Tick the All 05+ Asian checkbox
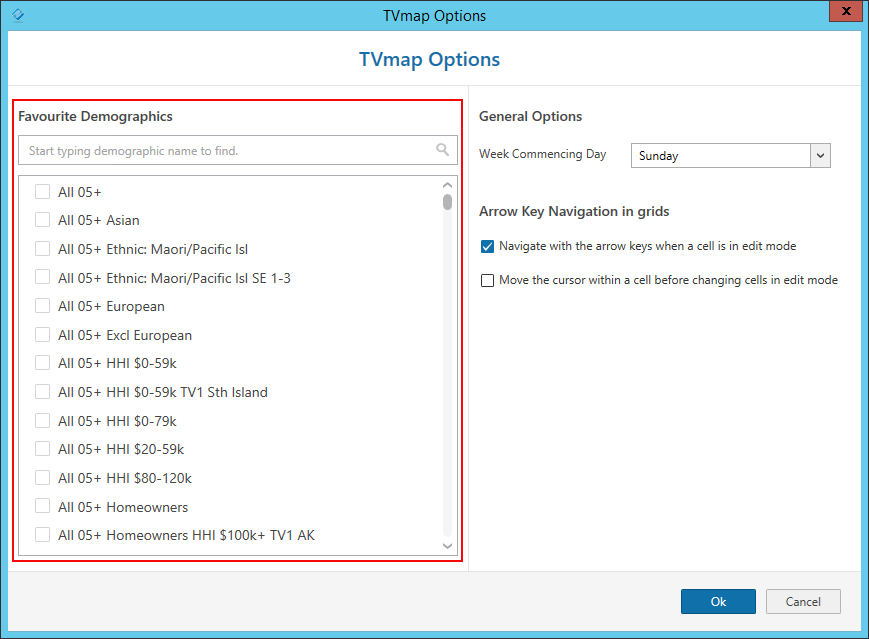This screenshot has width=869, height=639. [x=43, y=220]
